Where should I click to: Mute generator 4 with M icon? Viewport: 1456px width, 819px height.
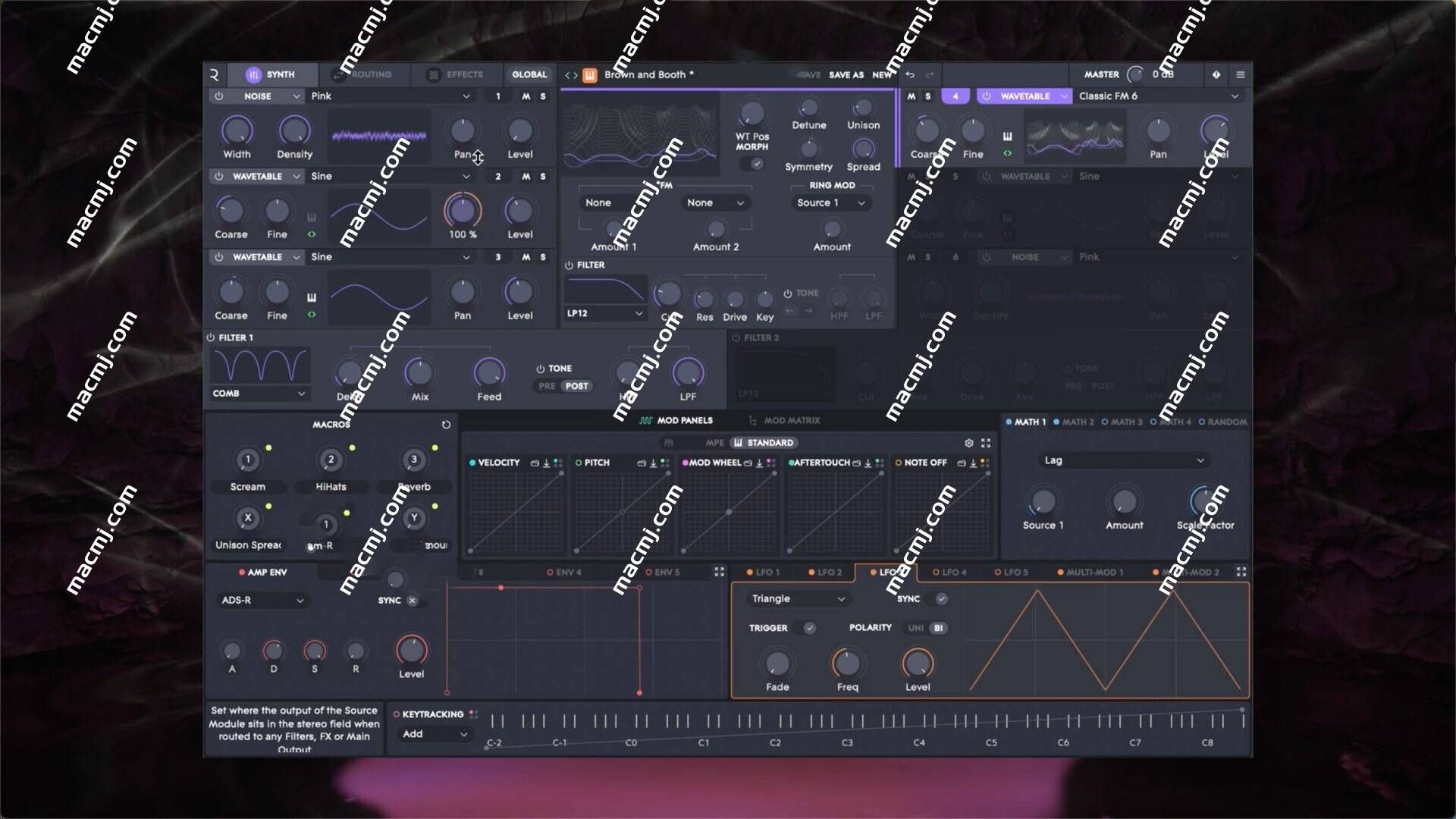(911, 96)
